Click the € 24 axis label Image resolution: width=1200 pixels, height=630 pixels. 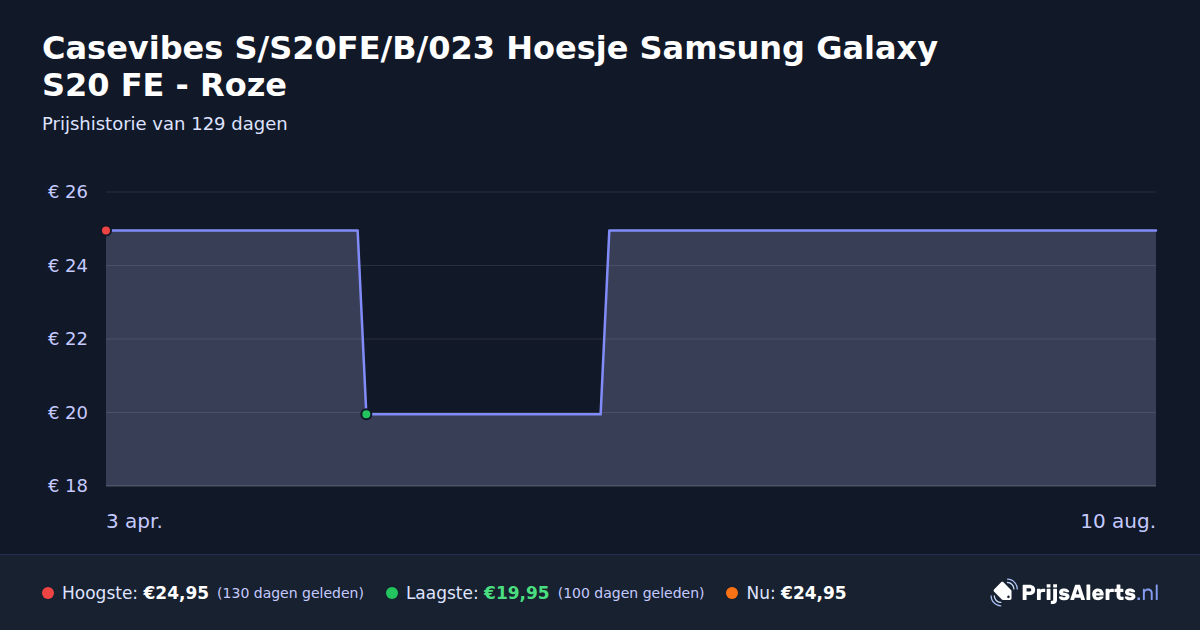click(x=68, y=265)
